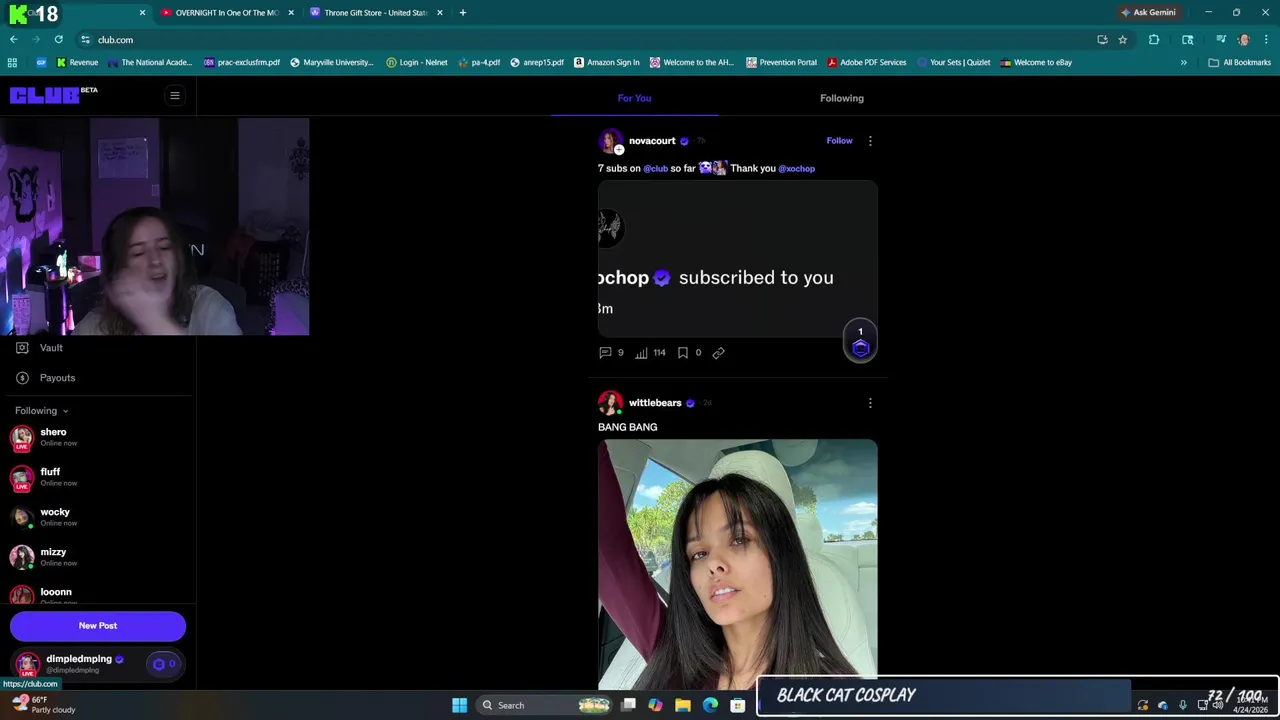Viewport: 1280px width, 720px height.
Task: Open weather widget showing 66°F
Action: click(43, 705)
